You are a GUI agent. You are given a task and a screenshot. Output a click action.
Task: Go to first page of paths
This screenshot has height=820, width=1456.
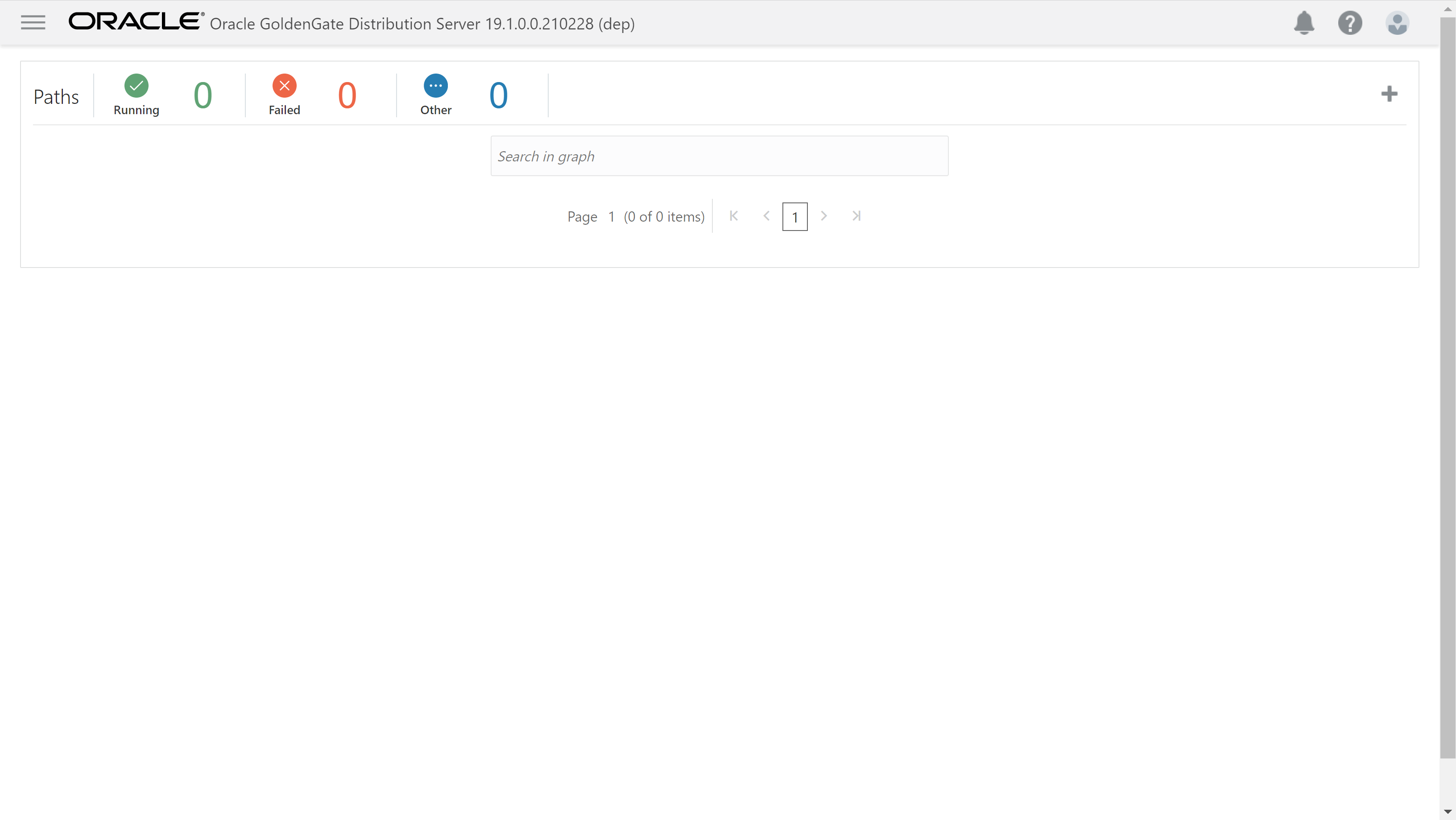point(734,216)
